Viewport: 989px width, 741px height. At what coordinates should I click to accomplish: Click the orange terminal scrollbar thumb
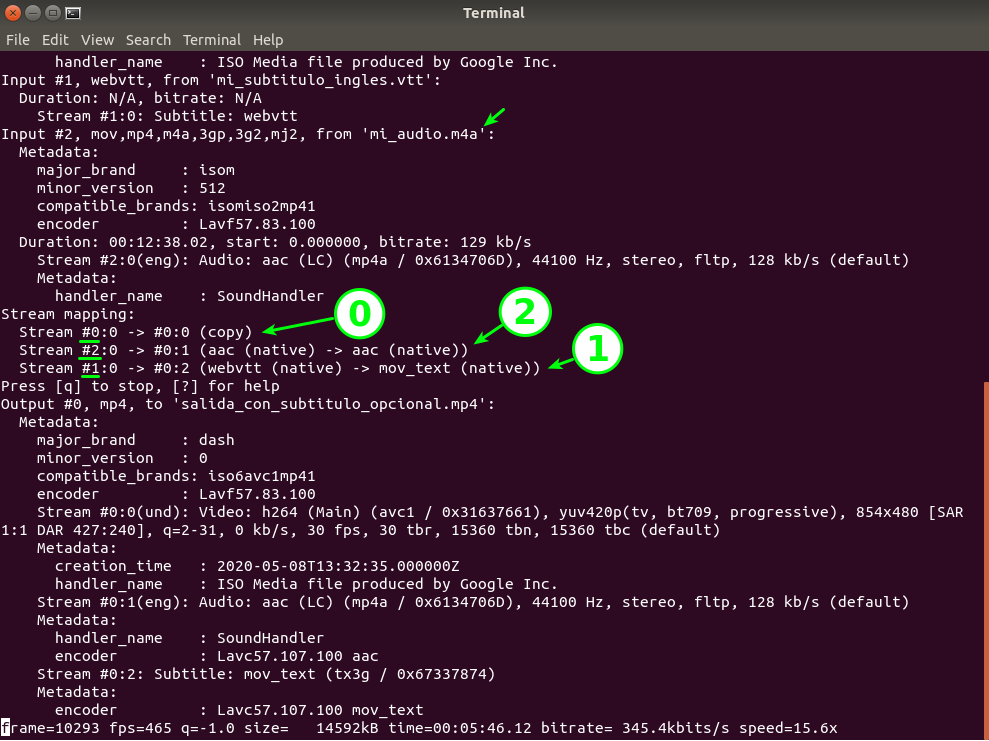[x=985, y=560]
